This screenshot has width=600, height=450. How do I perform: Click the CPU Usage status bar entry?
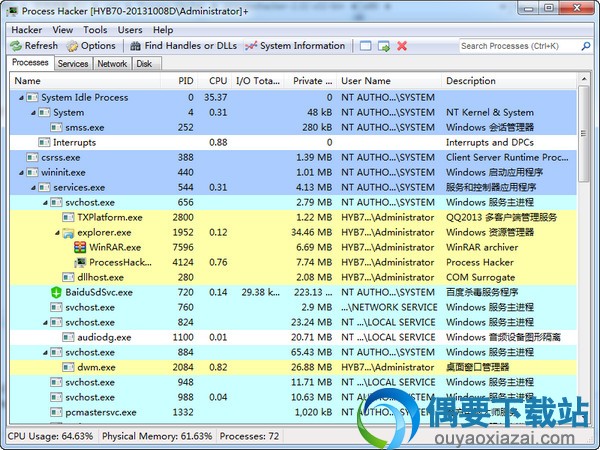(x=50, y=436)
